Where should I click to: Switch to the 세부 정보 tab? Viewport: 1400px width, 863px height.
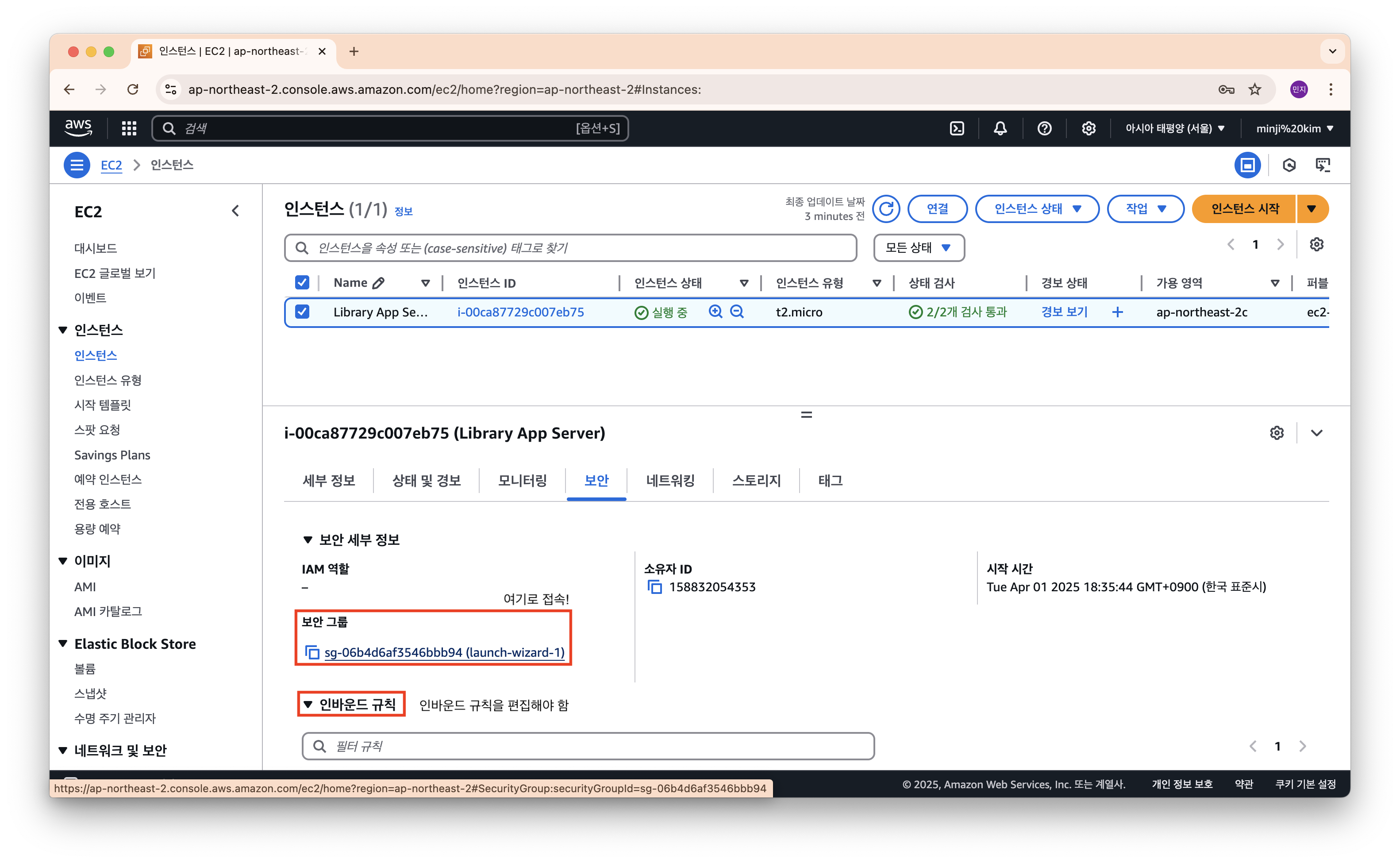click(x=329, y=481)
